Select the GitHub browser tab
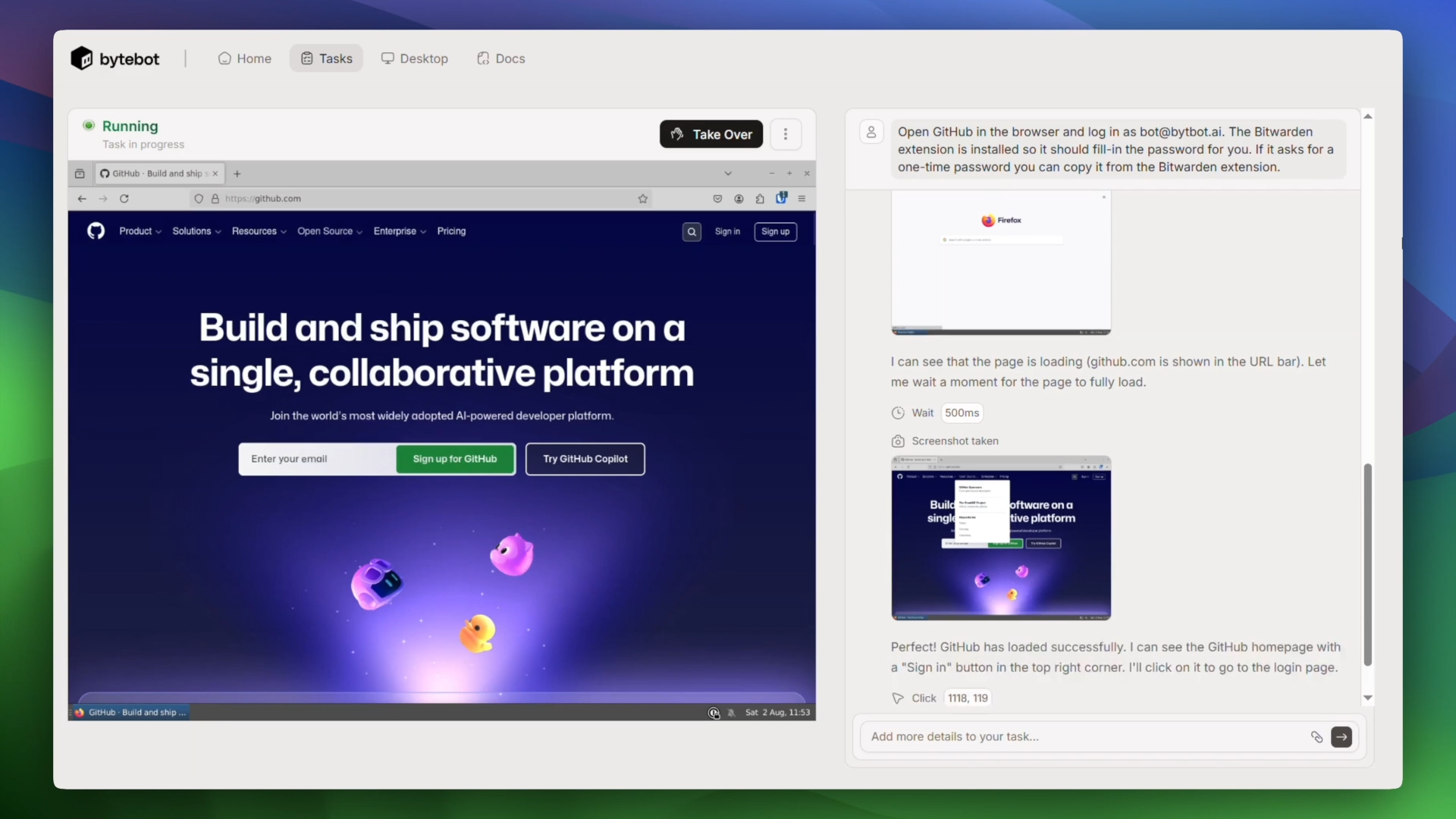Screen dimensions: 1456x819 point(158,174)
